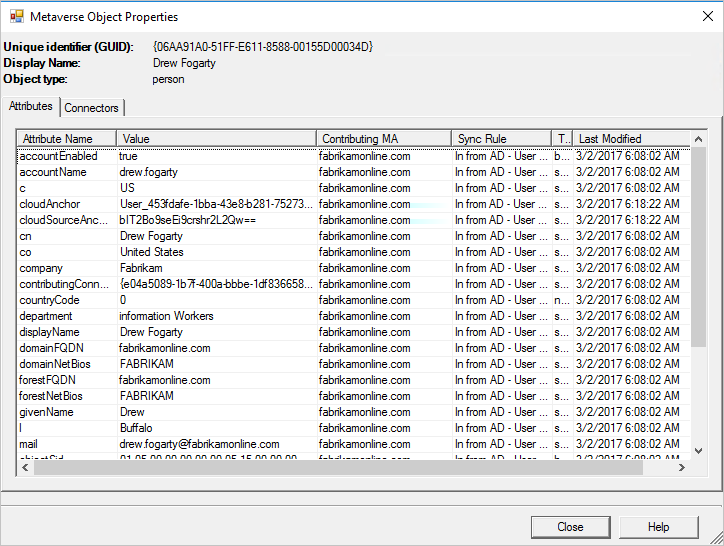
Task: Click the information Workers value
Action: [x=166, y=316]
